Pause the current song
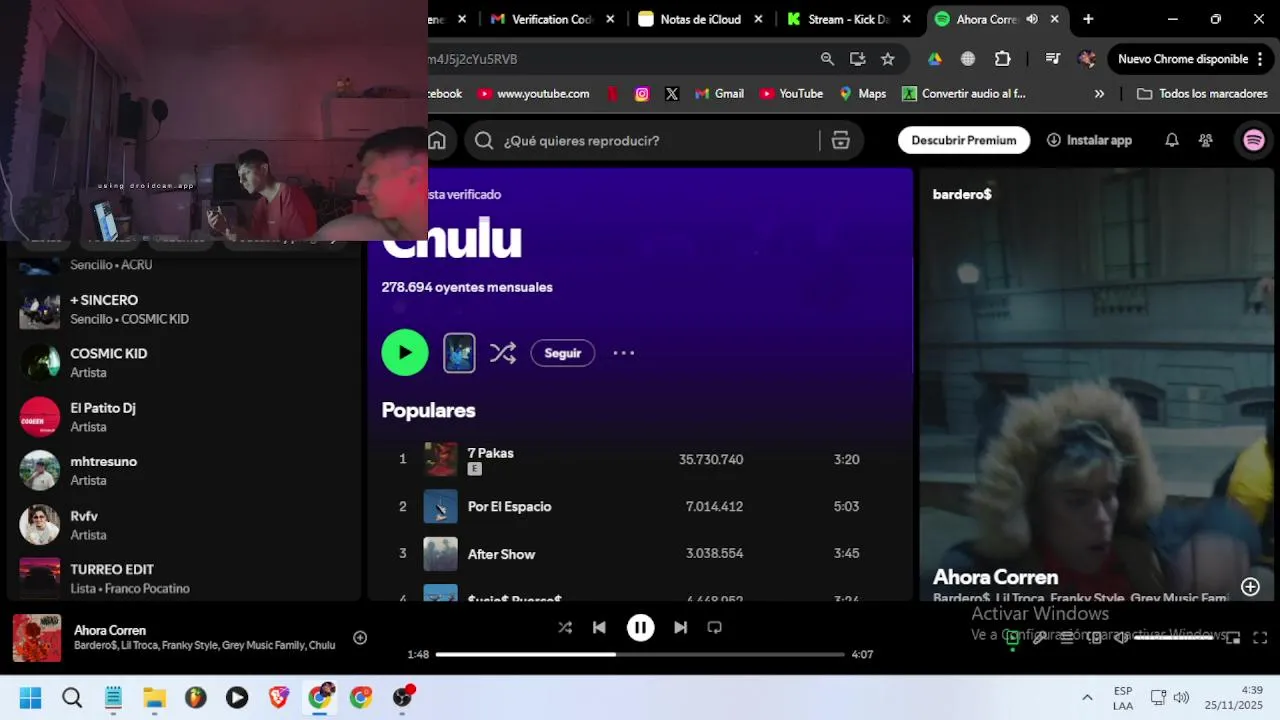 pyautogui.click(x=640, y=627)
